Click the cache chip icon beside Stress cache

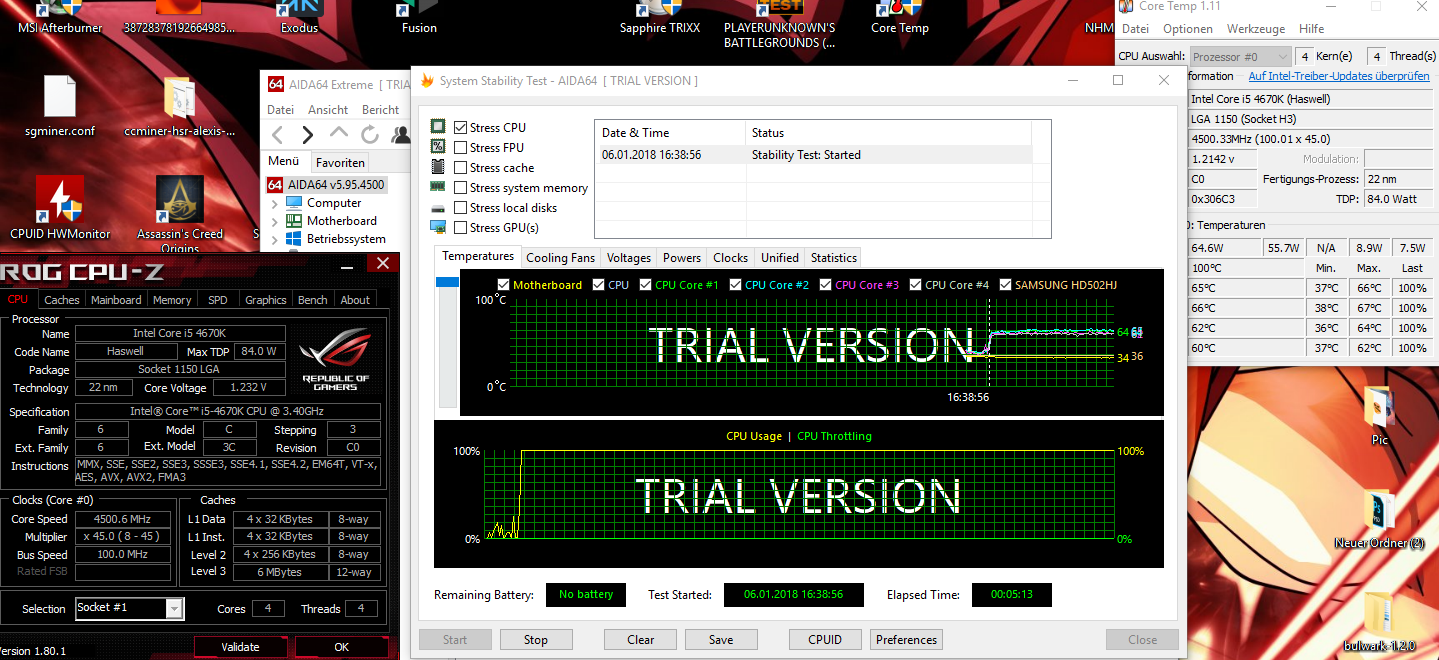coord(437,167)
